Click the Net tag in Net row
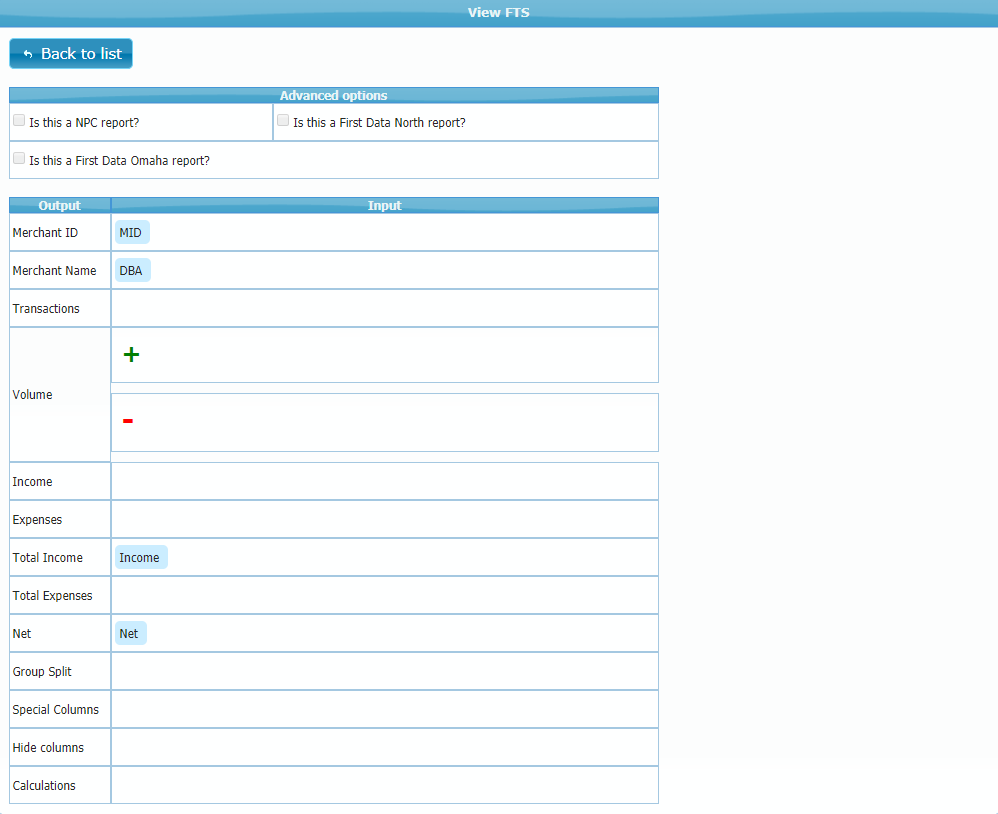Viewport: 998px width, 814px height. [130, 634]
